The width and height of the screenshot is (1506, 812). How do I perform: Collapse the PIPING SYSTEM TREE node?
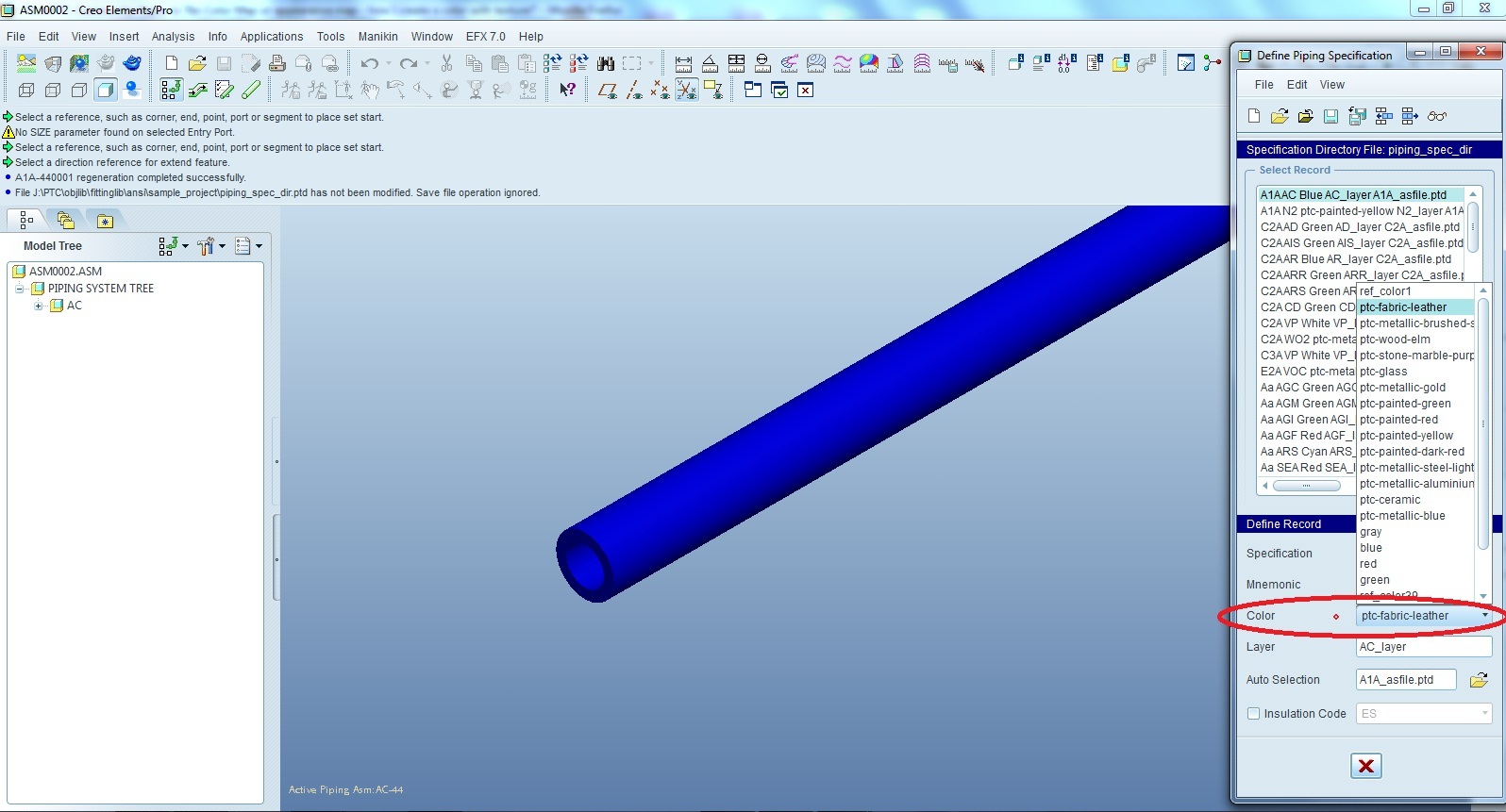(20, 289)
